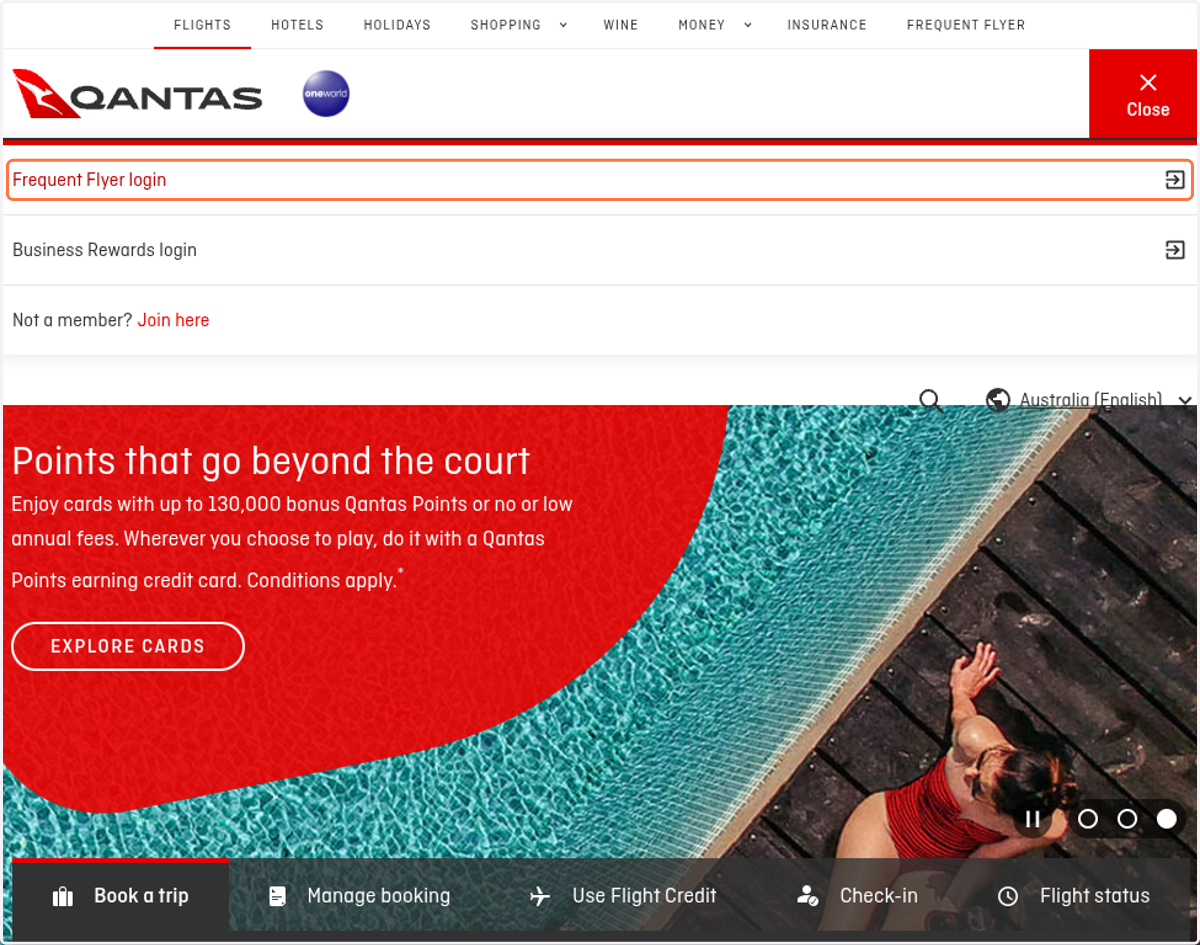
Task: Click the globe region icon
Action: (997, 400)
